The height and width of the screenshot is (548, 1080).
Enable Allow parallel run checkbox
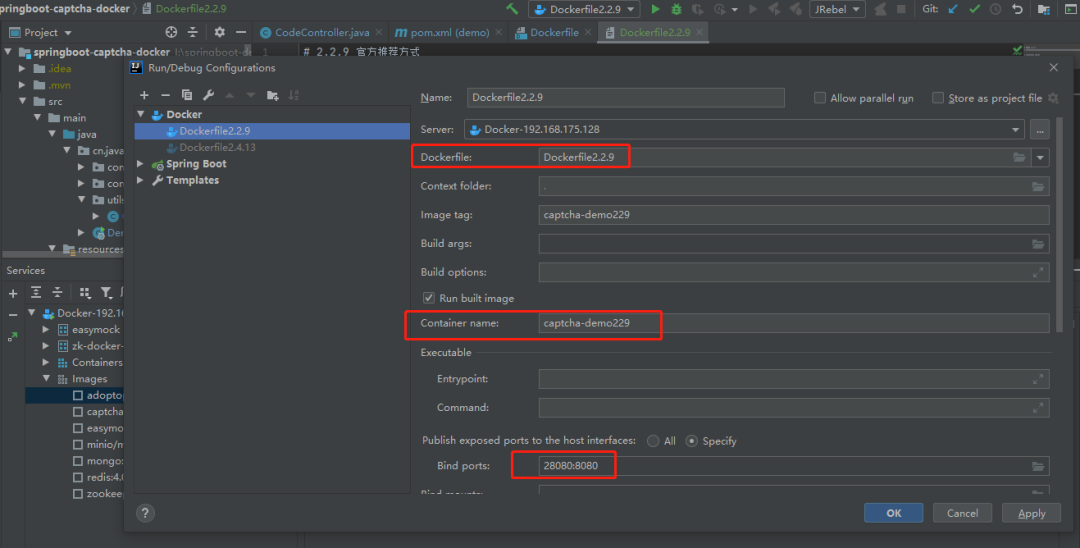[820, 98]
